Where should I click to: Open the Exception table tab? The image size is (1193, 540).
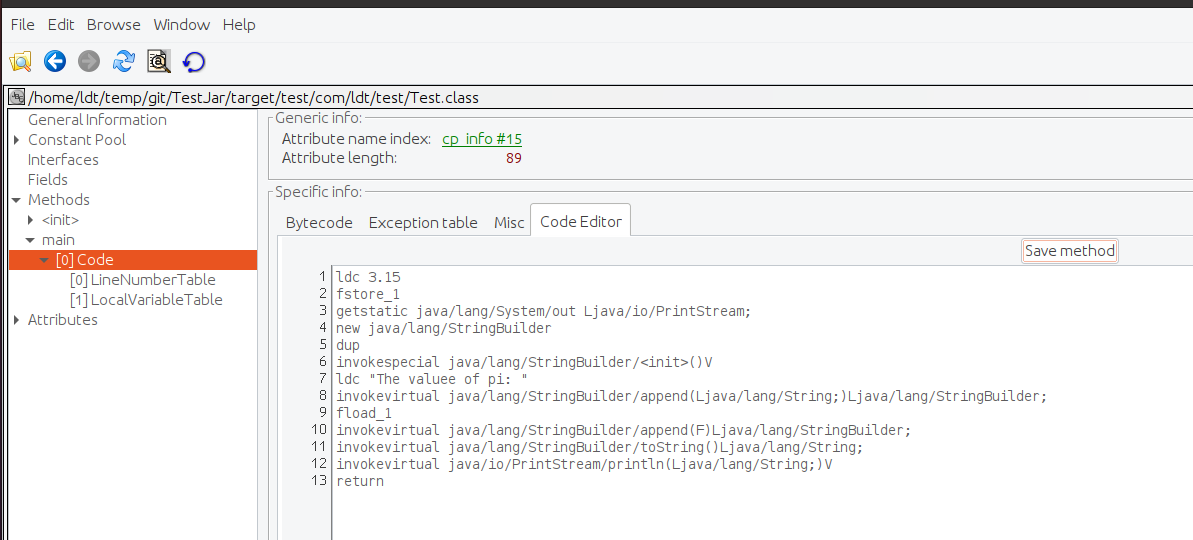423,223
